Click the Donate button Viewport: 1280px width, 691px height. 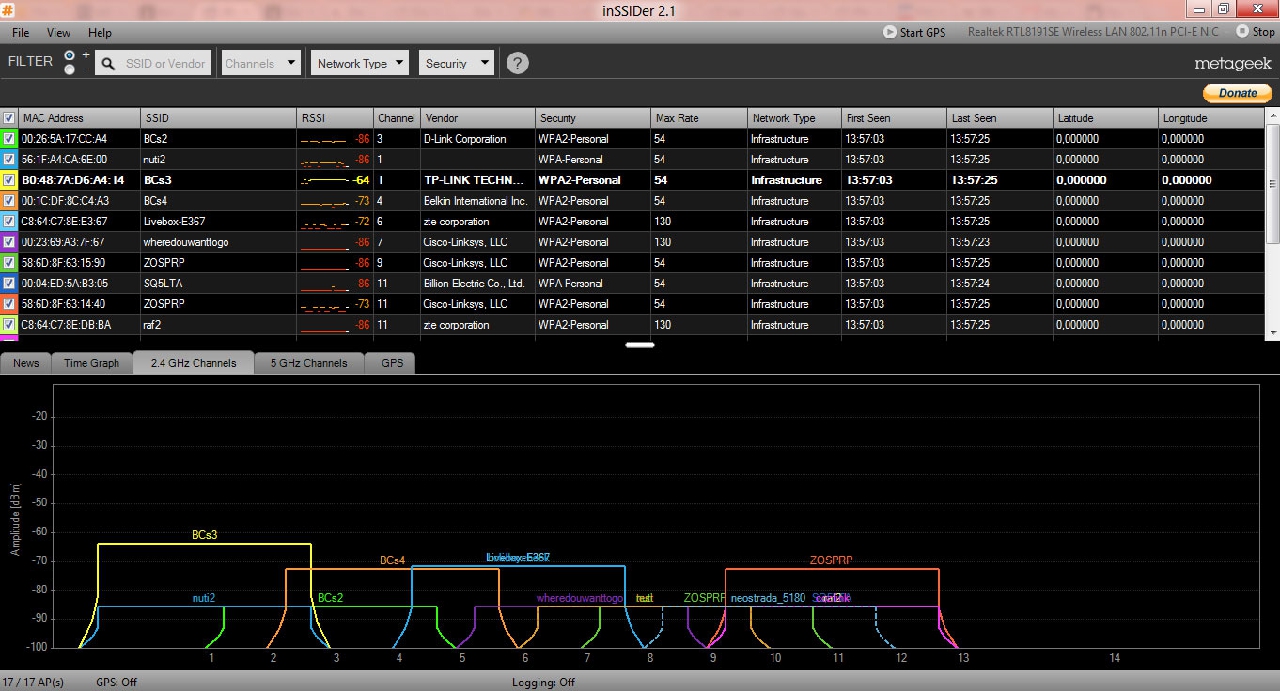coord(1237,93)
